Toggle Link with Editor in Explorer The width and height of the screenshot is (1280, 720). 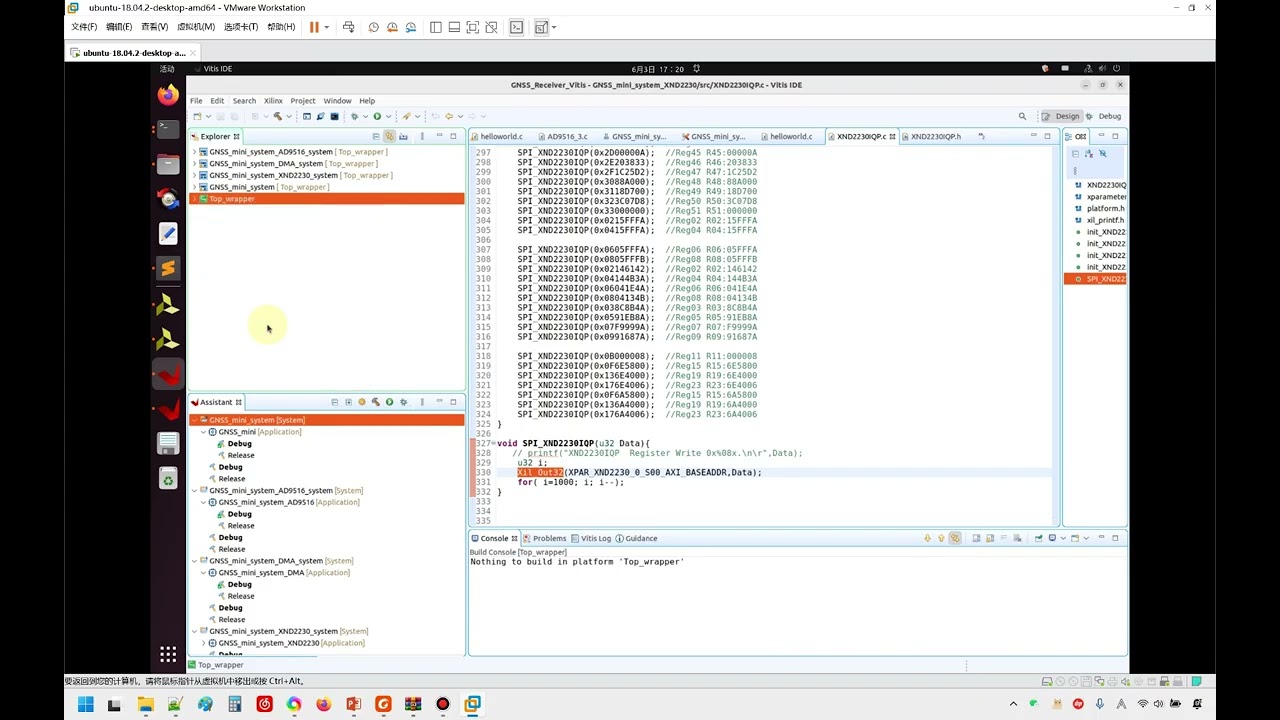pyautogui.click(x=389, y=136)
